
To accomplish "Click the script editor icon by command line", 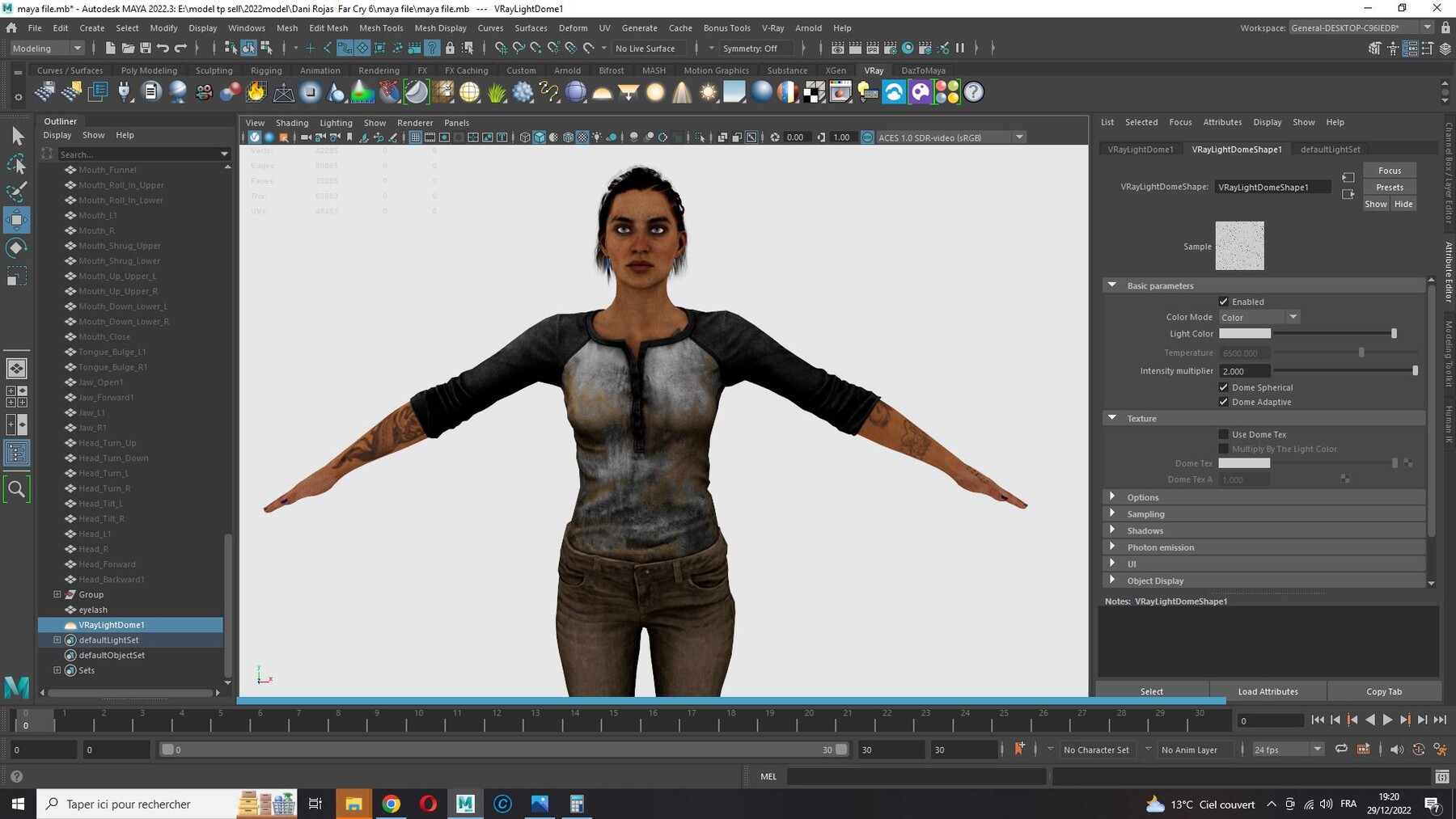I will [x=1442, y=776].
